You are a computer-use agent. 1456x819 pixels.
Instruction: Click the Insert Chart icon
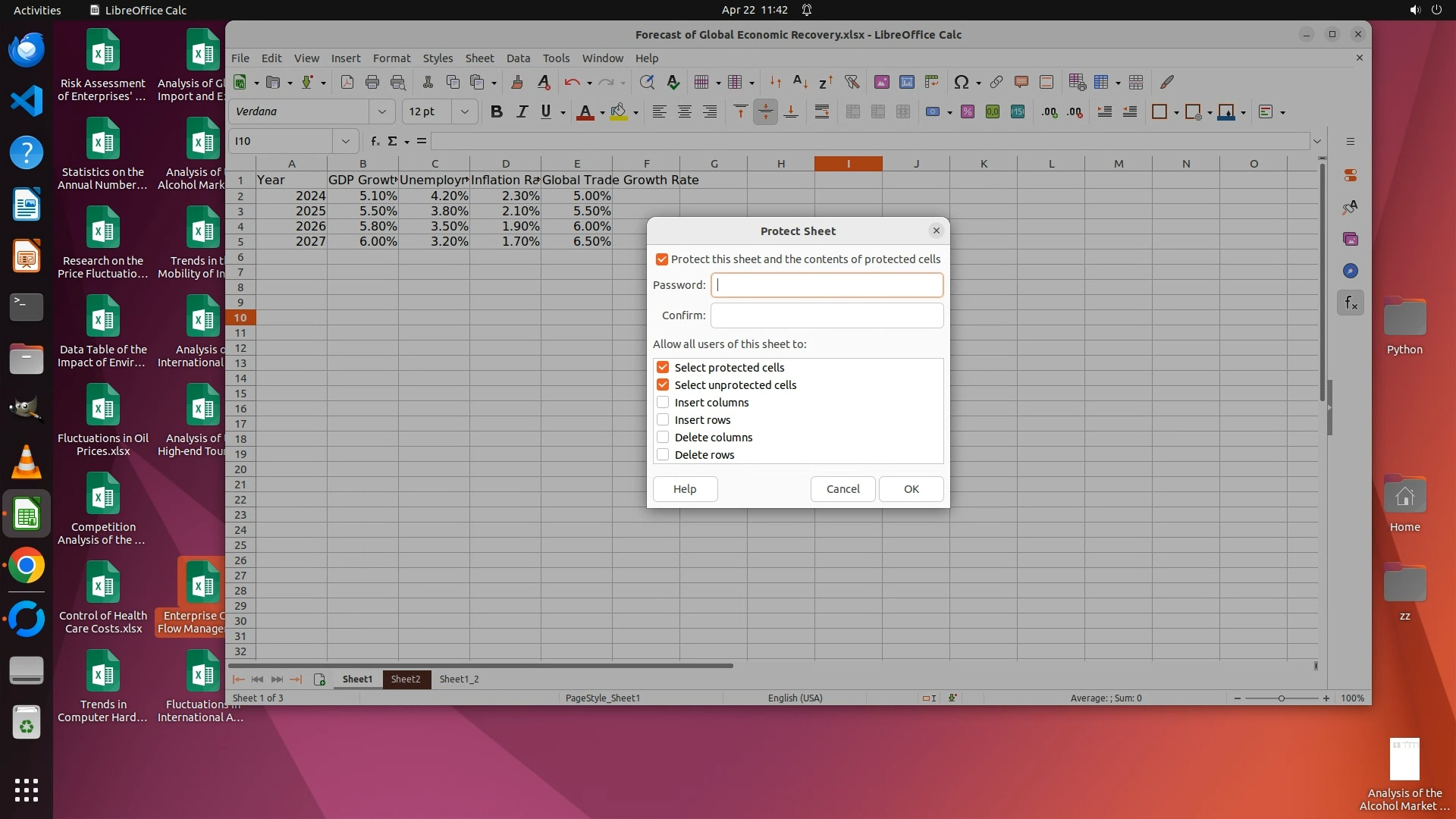(x=906, y=82)
